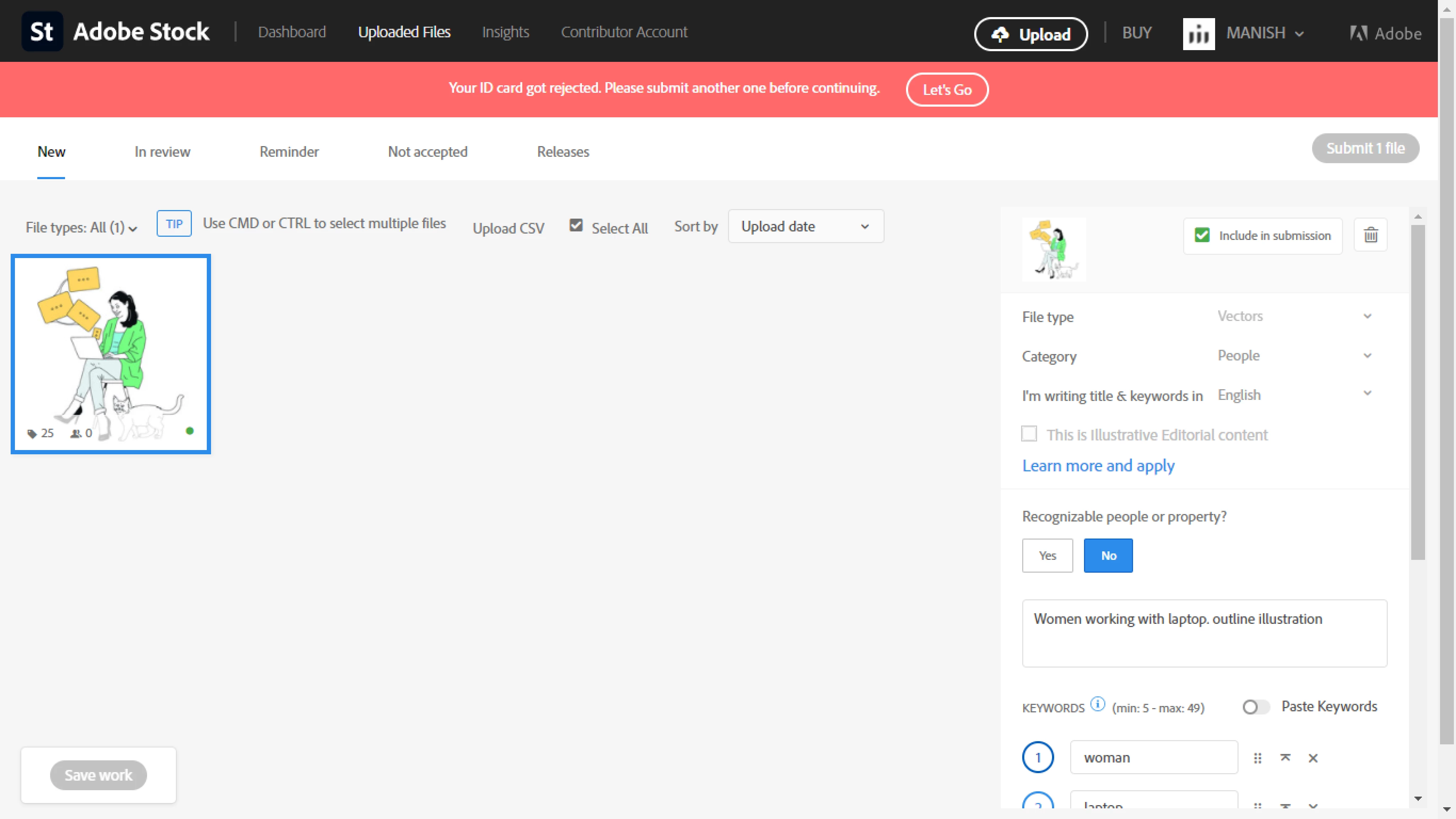The width and height of the screenshot is (1456, 819).
Task: Uncheck Include in submission
Action: pyautogui.click(x=1202, y=235)
